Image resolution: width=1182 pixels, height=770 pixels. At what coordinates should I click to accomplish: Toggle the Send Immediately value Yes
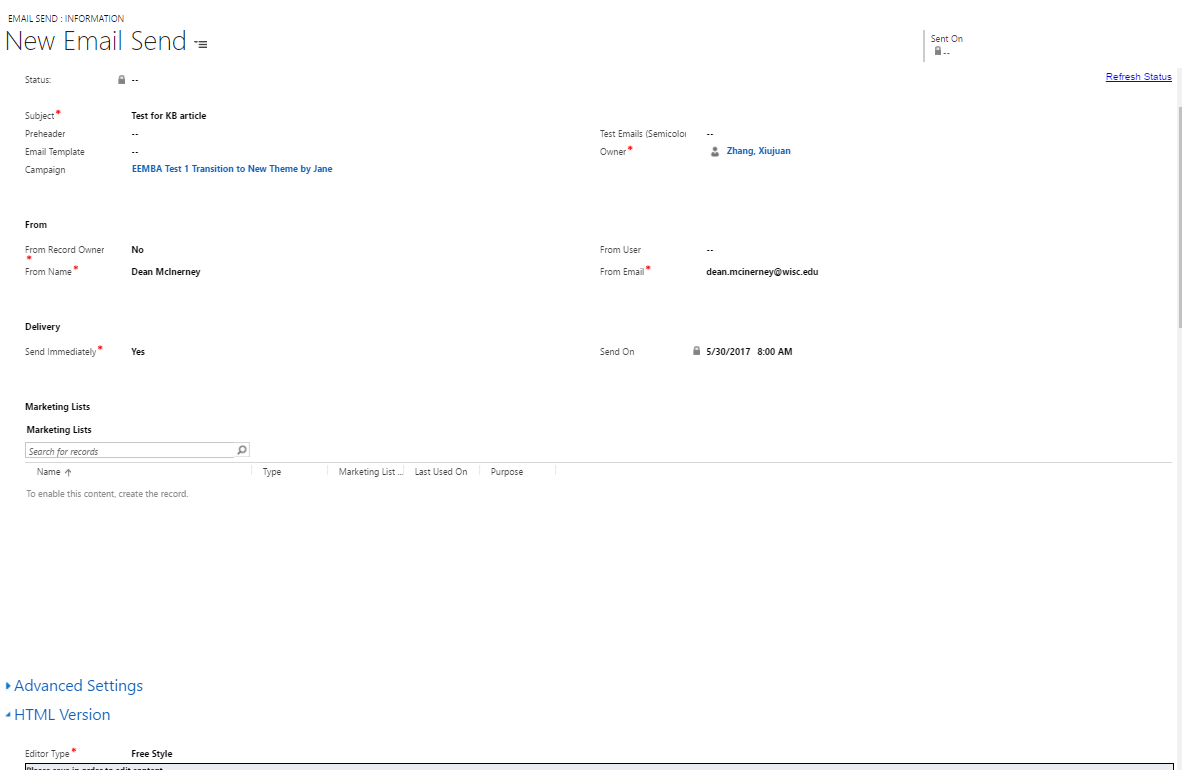(x=138, y=352)
